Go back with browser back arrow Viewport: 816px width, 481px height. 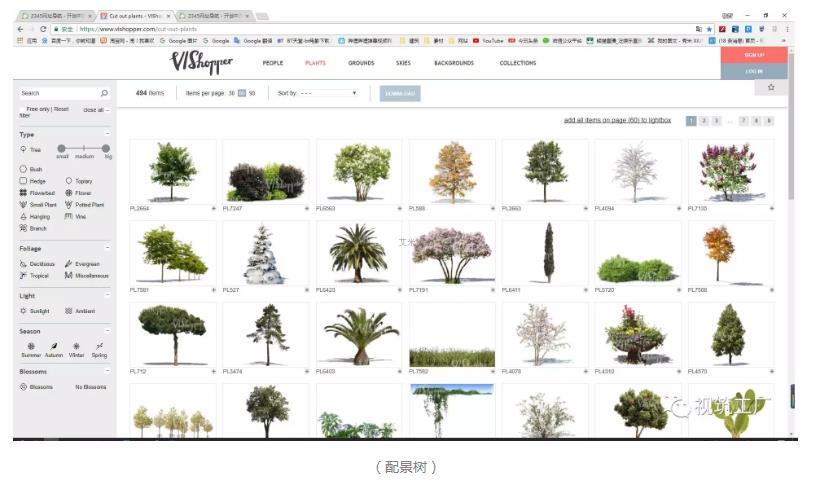tap(20, 29)
